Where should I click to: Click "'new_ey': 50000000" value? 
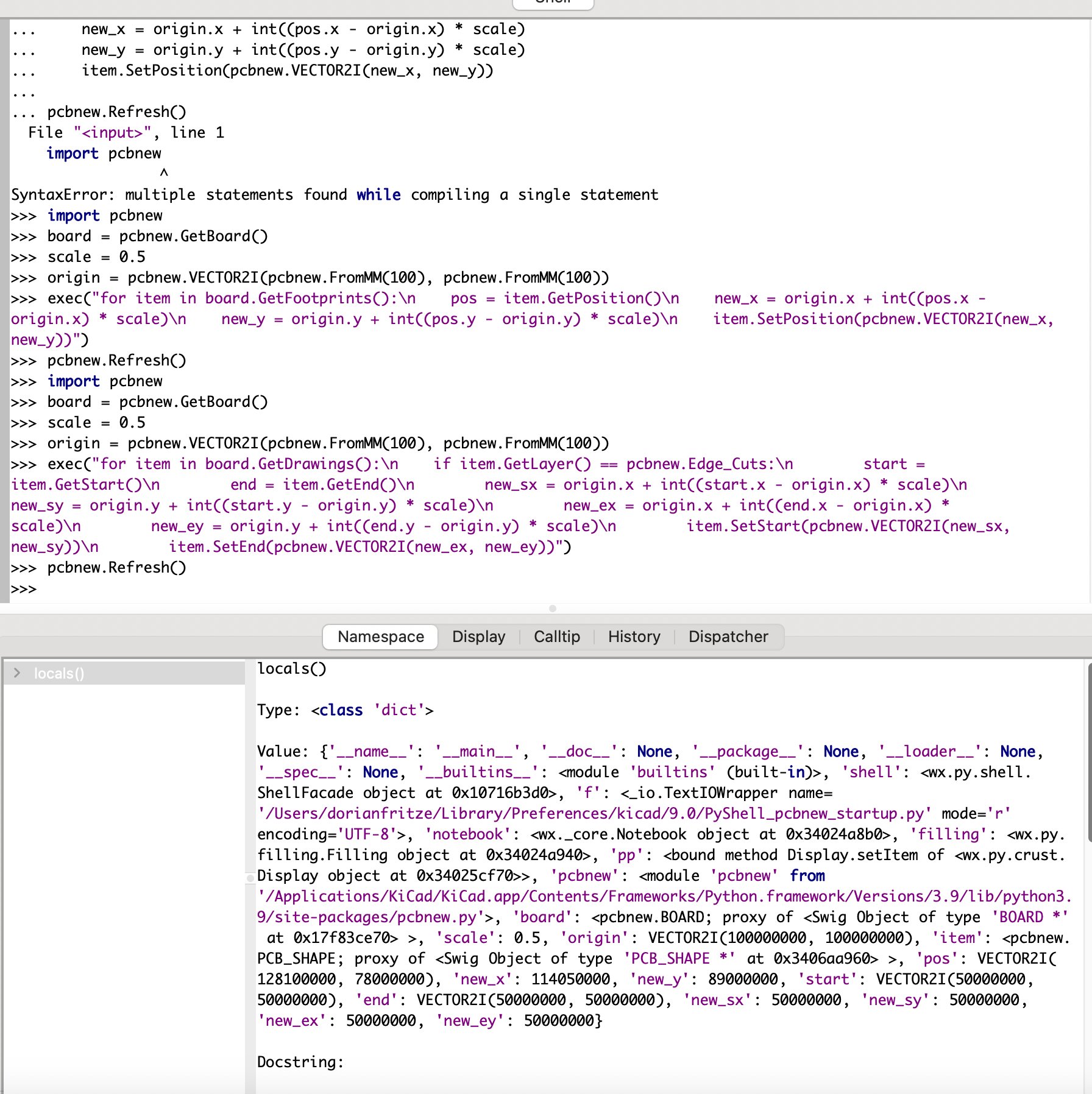click(x=517, y=1021)
